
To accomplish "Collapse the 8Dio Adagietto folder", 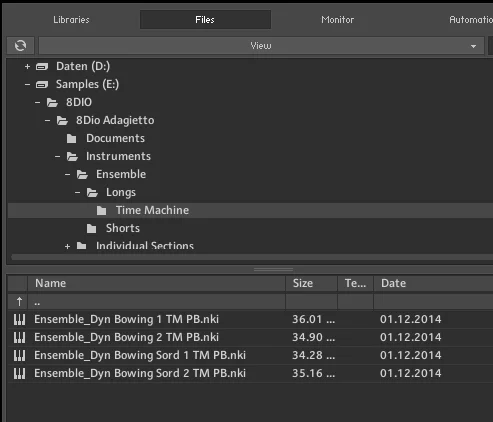I will point(47,121).
